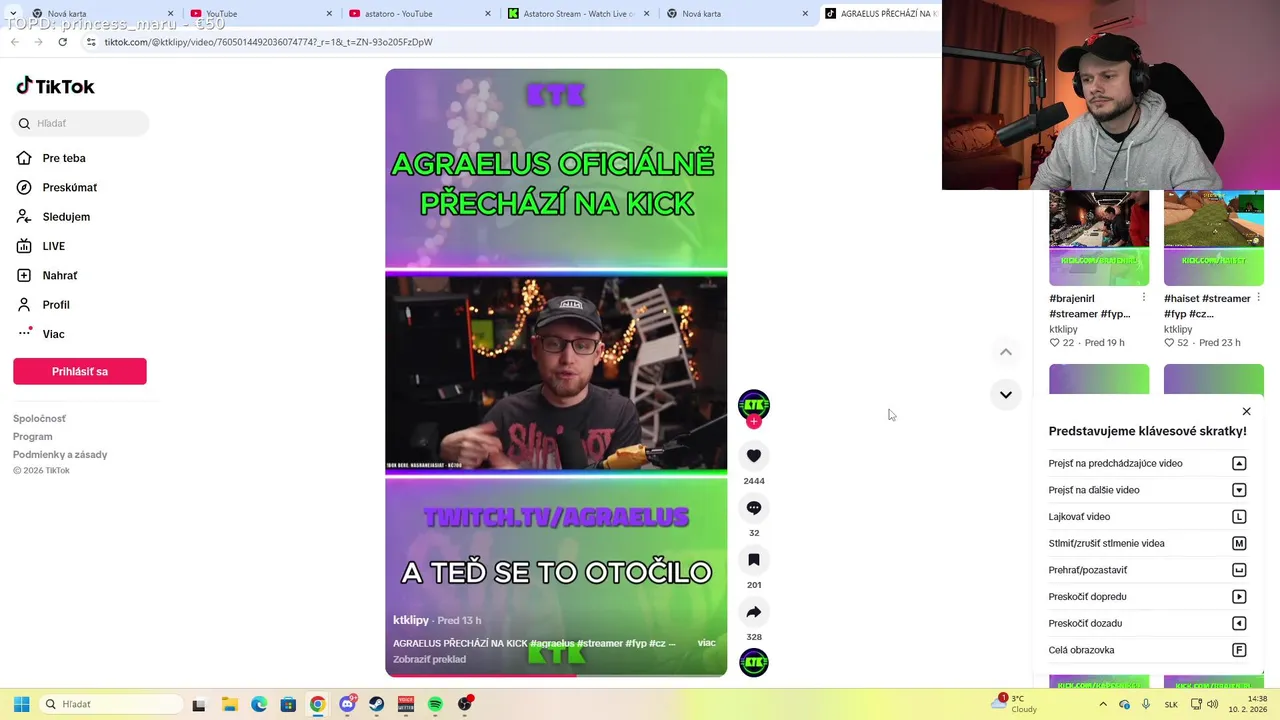This screenshot has height=720, width=1280.
Task: Like the #haiset video with 52 hearts
Action: [x=1169, y=343]
